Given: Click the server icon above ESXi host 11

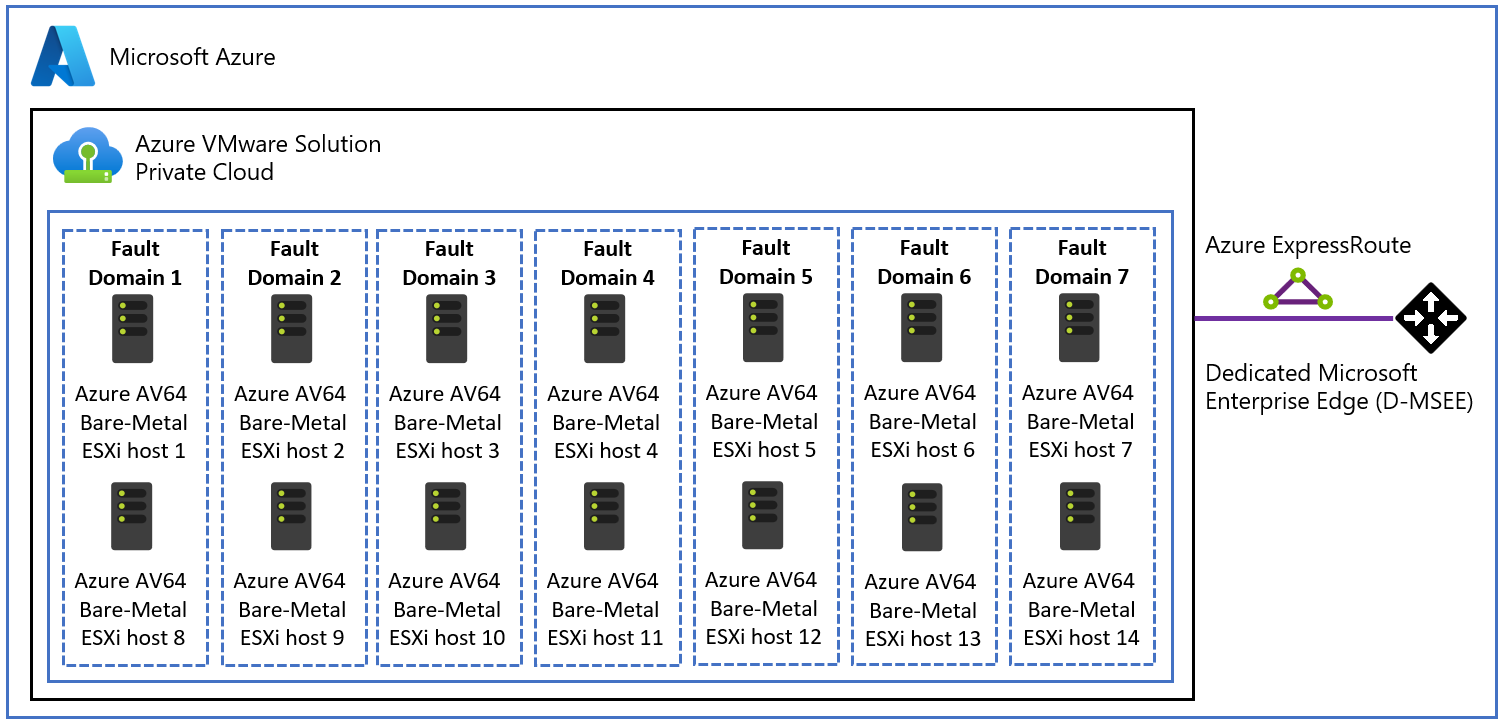Looking at the screenshot, I should [x=604, y=516].
